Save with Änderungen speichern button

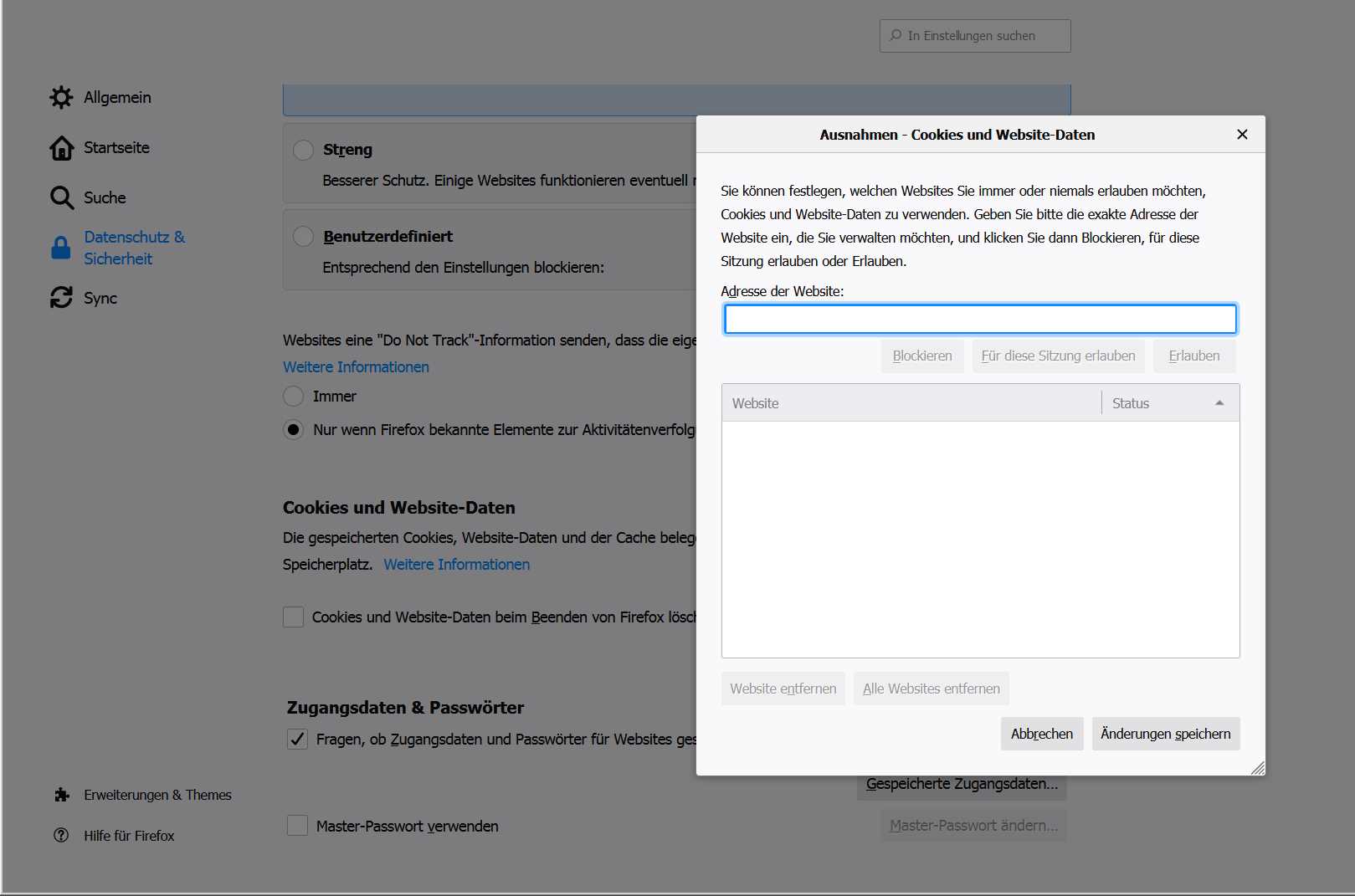coord(1166,734)
